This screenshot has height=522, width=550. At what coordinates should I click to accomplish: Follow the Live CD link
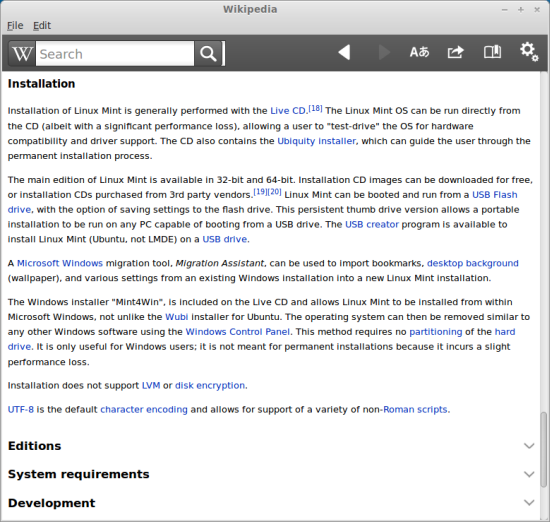point(288,111)
